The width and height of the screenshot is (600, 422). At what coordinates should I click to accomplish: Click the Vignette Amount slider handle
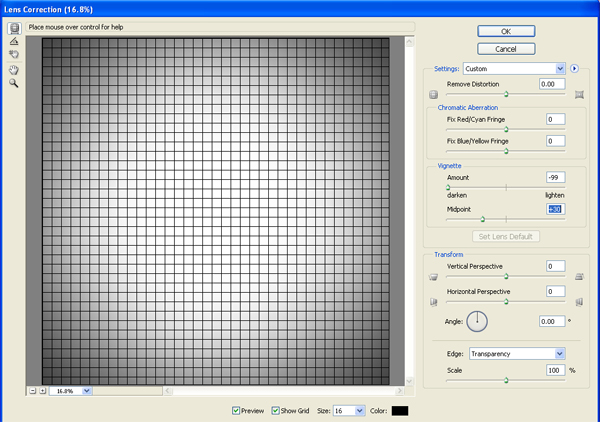[x=448, y=187]
